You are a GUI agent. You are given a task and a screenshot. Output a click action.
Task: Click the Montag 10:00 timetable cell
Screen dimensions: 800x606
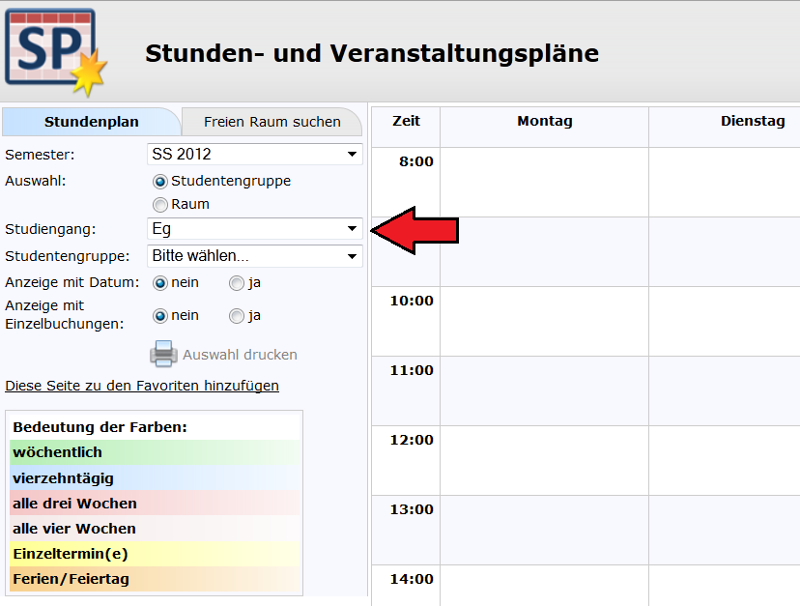pyautogui.click(x=544, y=321)
